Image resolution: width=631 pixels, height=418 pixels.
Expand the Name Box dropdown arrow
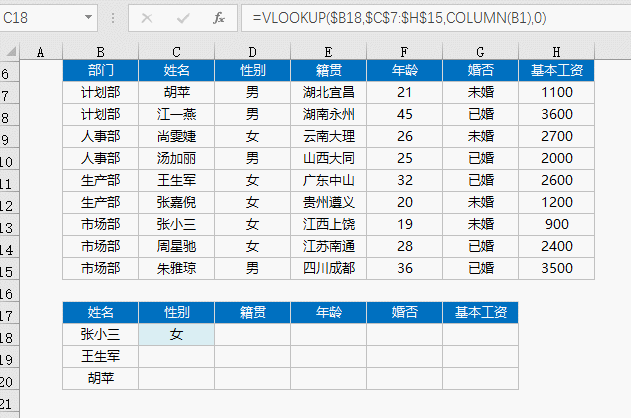tap(89, 18)
